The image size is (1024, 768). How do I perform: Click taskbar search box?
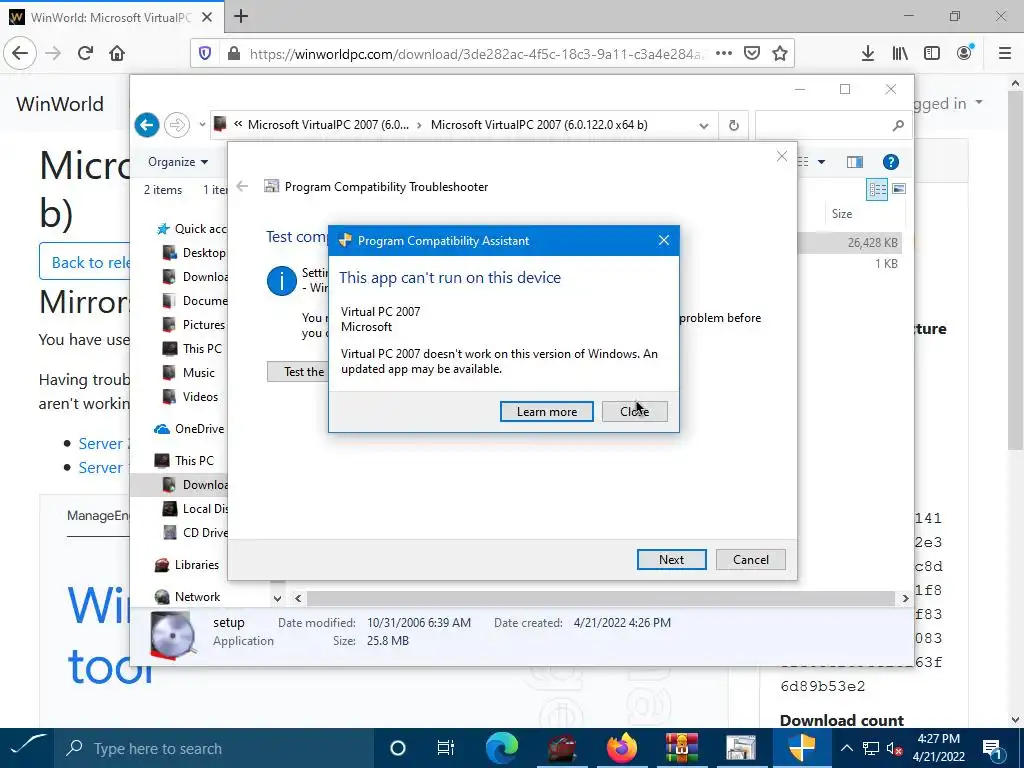pyautogui.click(x=214, y=748)
